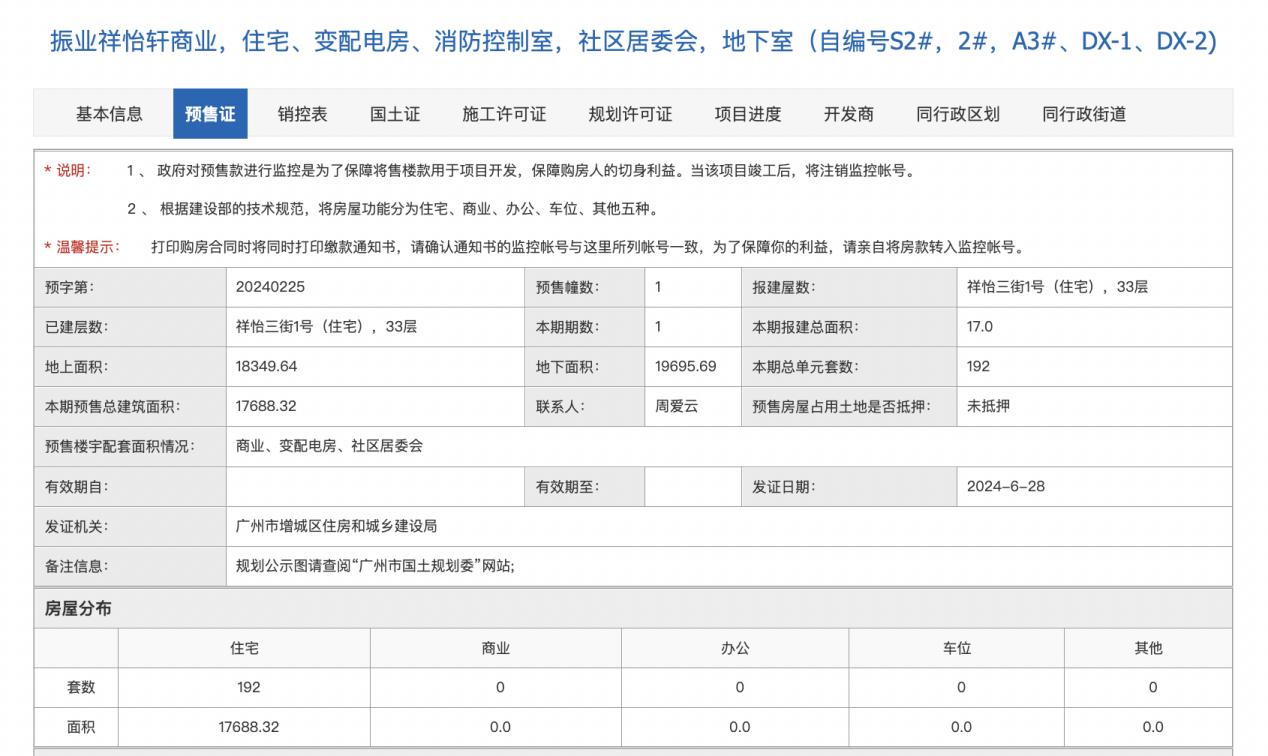Open the 开发商 tab
The width and height of the screenshot is (1268, 756).
coord(849,114)
